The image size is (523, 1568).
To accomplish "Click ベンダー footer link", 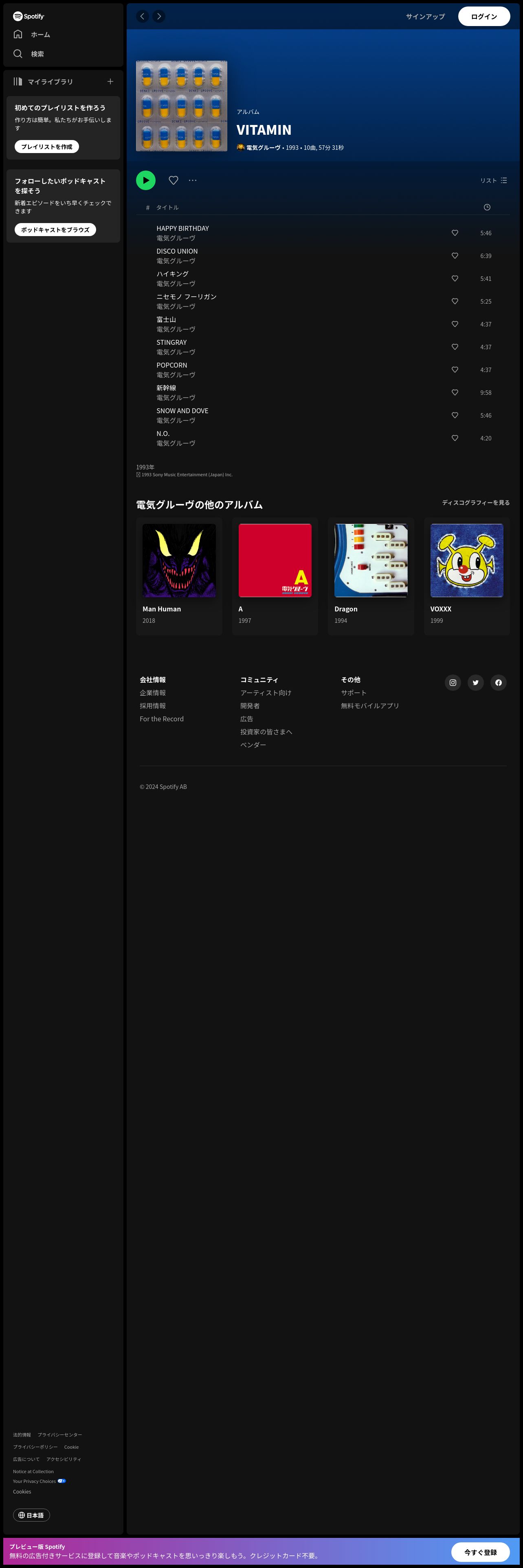I will [x=253, y=745].
